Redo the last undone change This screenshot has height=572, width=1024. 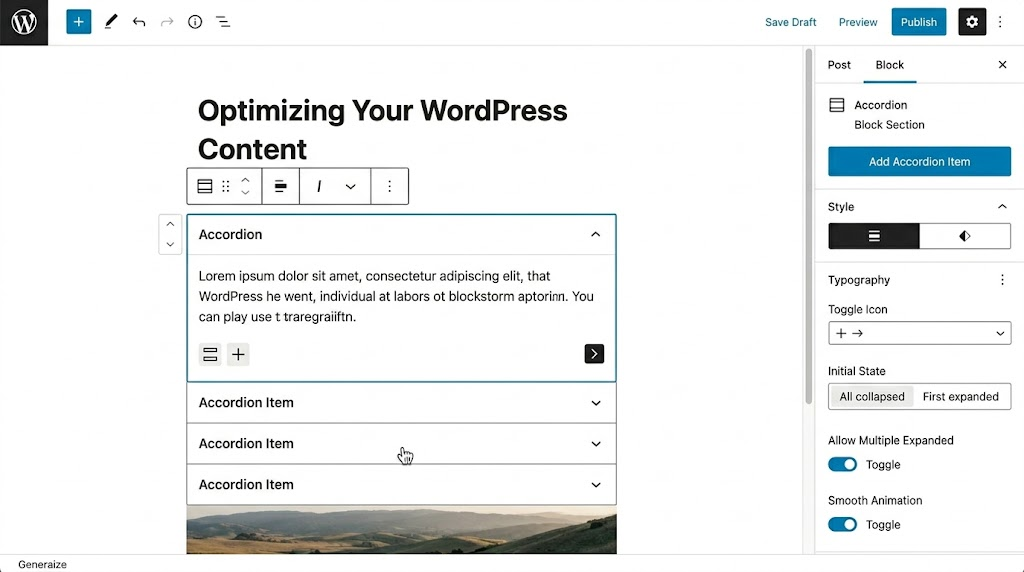coord(167,22)
